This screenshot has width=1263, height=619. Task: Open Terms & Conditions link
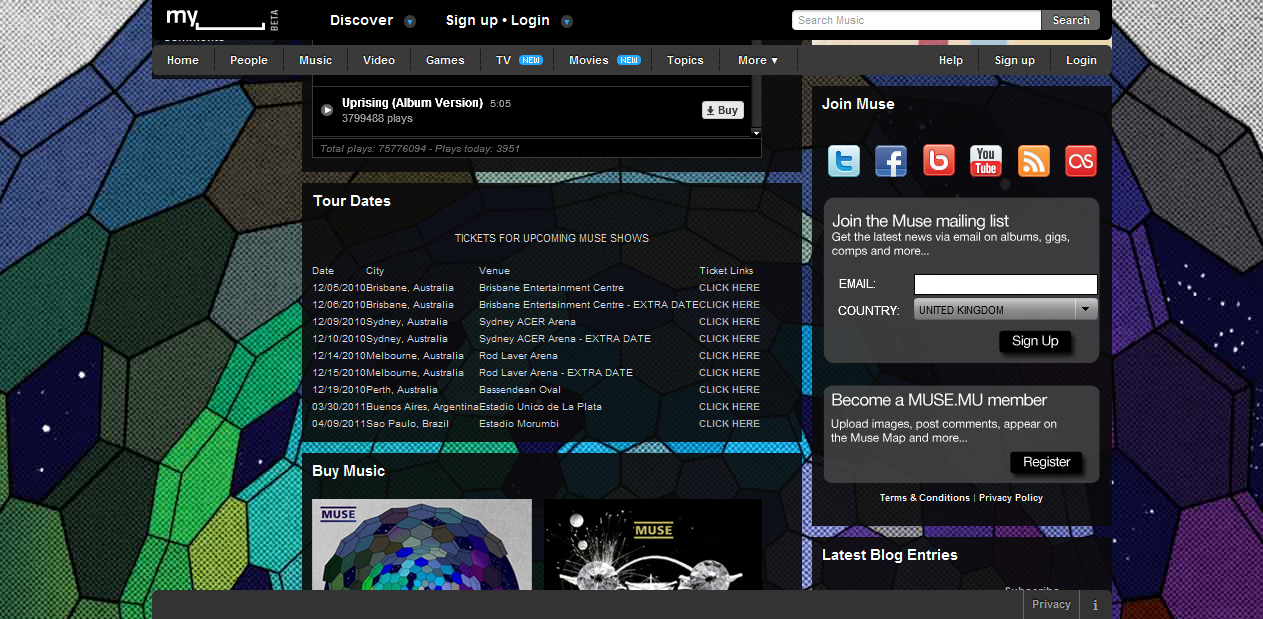pyautogui.click(x=924, y=498)
